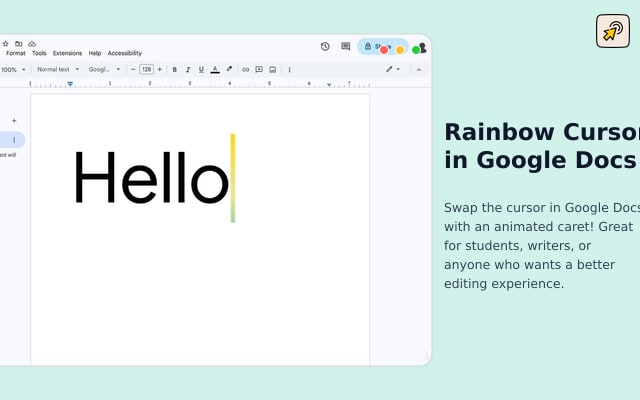Click the font size field showing 128
This screenshot has height=400, width=640.
pyautogui.click(x=147, y=69)
